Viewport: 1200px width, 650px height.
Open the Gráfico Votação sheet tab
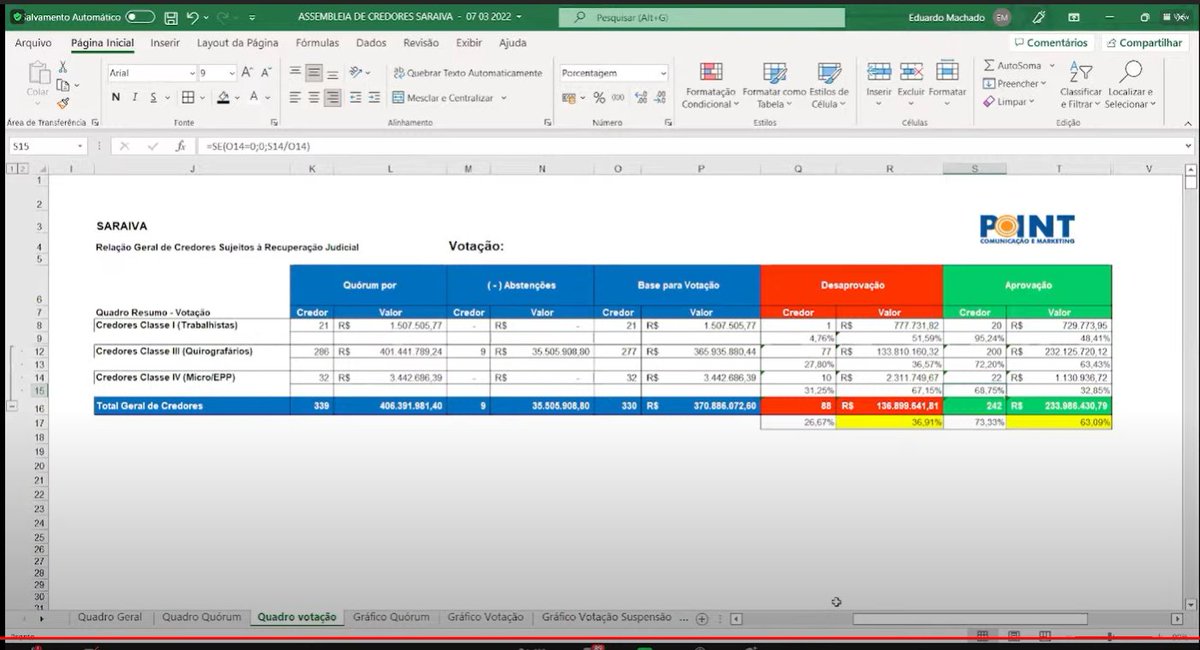tap(486, 617)
